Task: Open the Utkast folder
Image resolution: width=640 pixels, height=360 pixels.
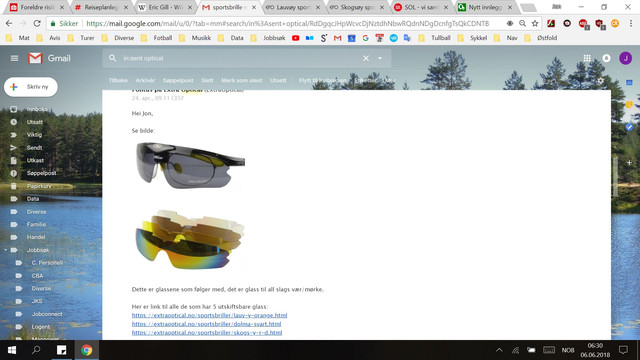Action: [x=35, y=160]
